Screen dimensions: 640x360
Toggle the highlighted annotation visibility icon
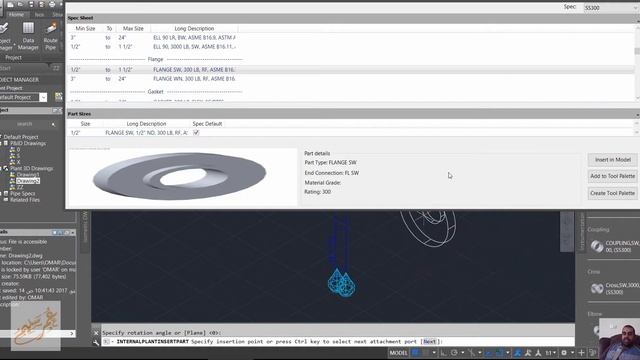click(517, 353)
